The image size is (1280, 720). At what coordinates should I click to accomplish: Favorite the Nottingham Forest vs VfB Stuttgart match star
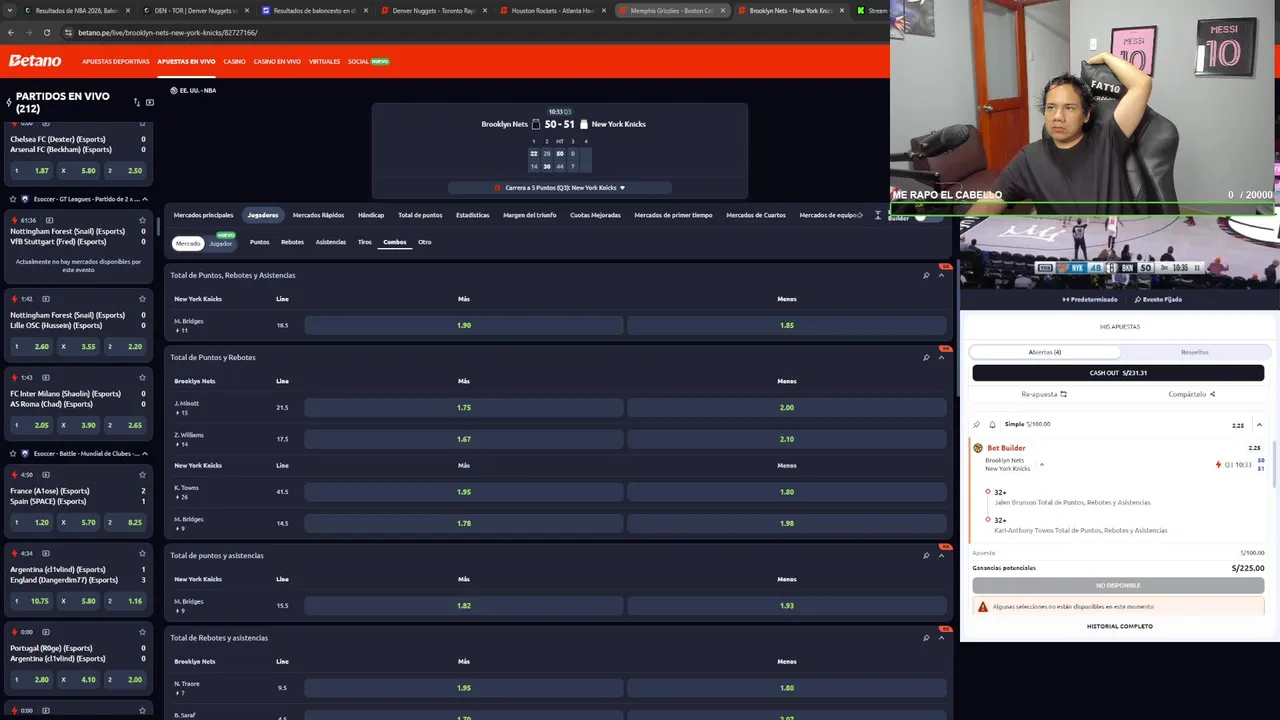[x=142, y=220]
